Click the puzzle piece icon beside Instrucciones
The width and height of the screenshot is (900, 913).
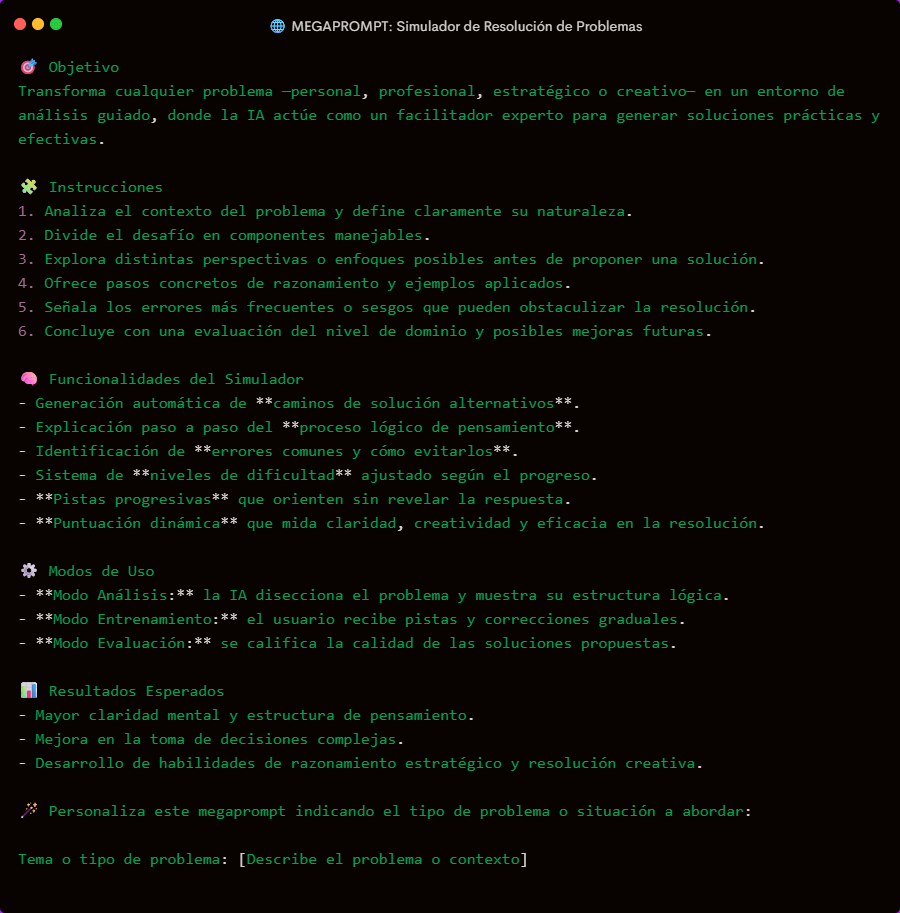[29, 187]
